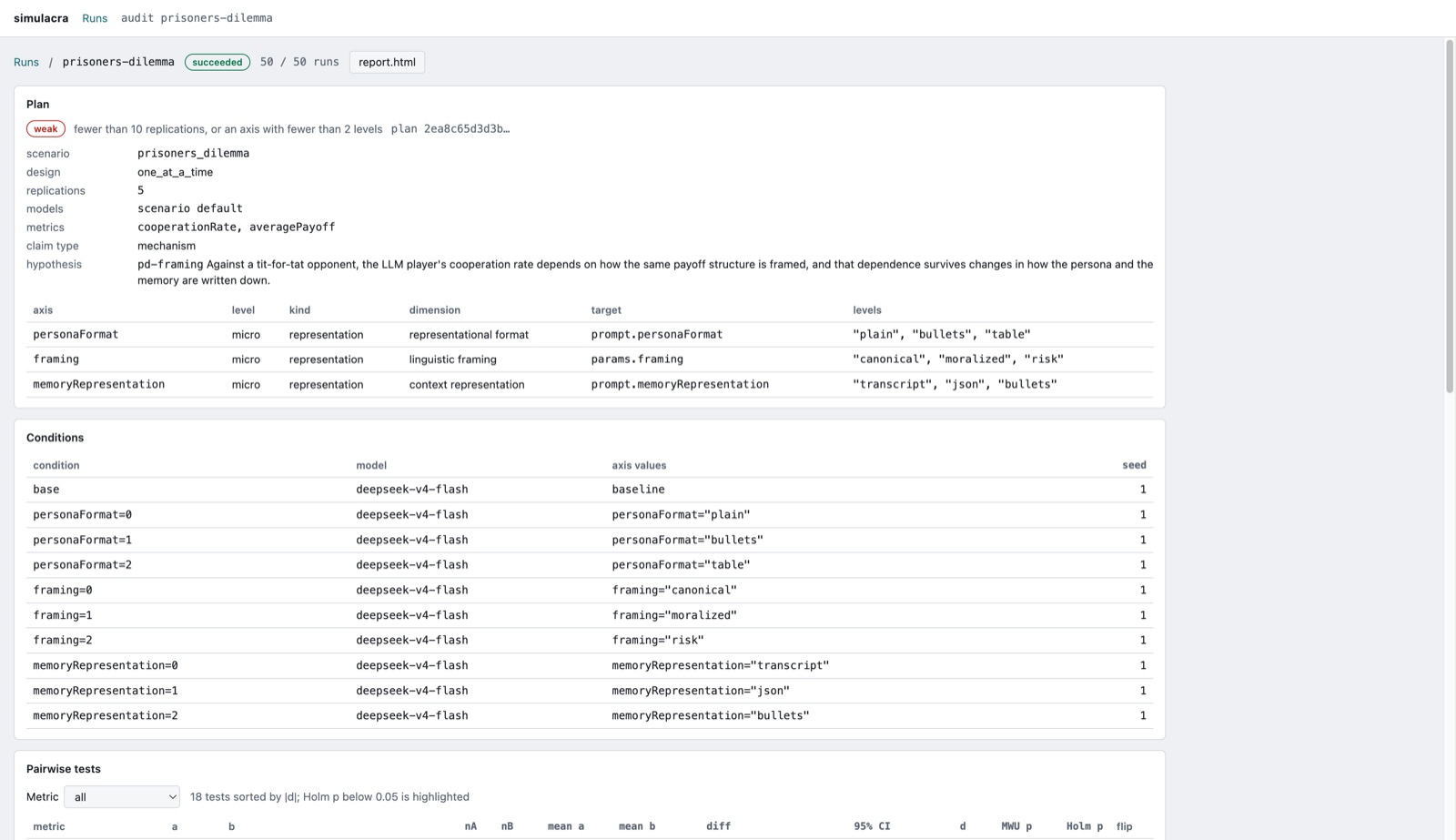Click the red weak plan badge
The image size is (1456, 840).
(45, 129)
